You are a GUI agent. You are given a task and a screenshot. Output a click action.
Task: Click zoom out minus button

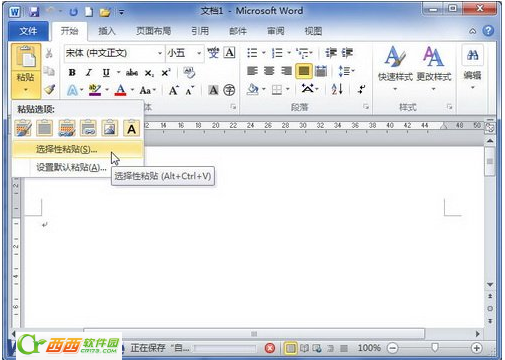(393, 348)
